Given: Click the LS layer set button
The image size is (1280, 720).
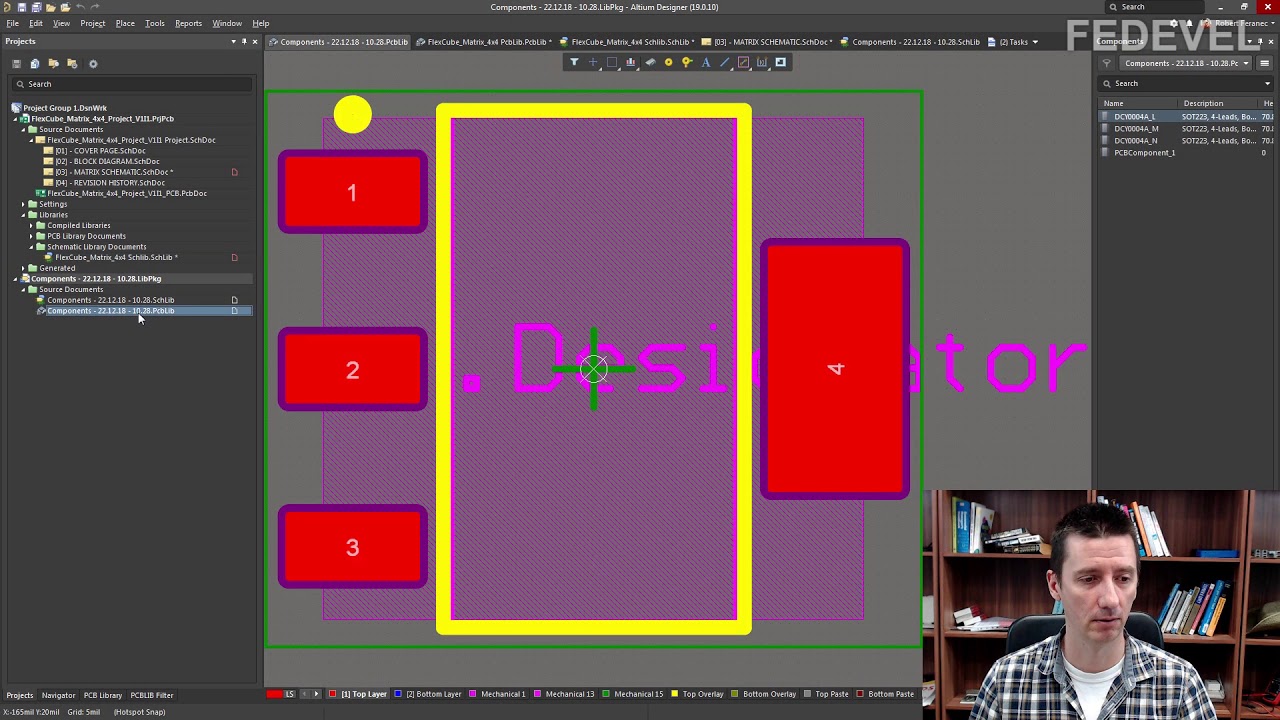Looking at the screenshot, I should 290,694.
